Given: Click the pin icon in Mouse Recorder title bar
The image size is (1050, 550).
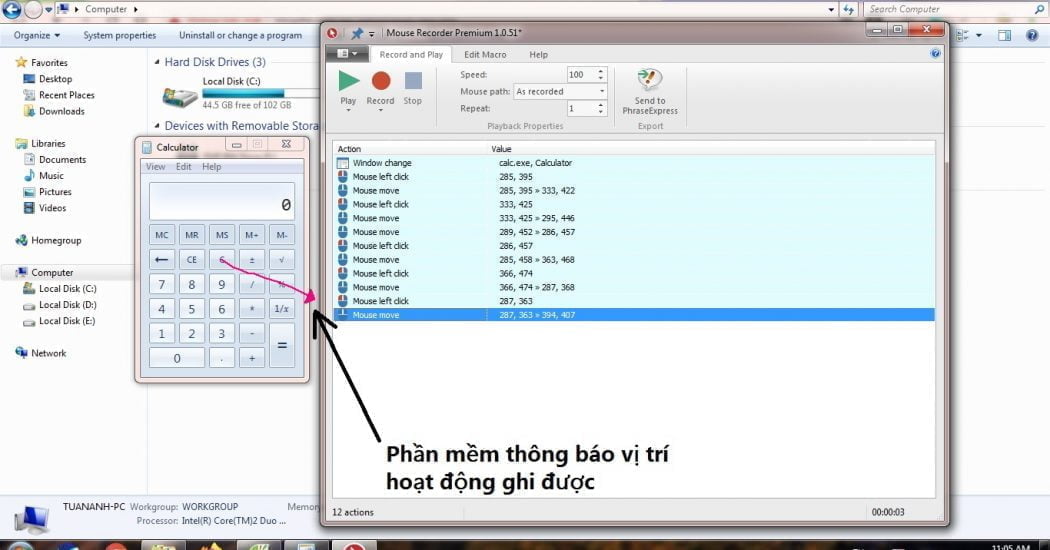Looking at the screenshot, I should point(356,32).
